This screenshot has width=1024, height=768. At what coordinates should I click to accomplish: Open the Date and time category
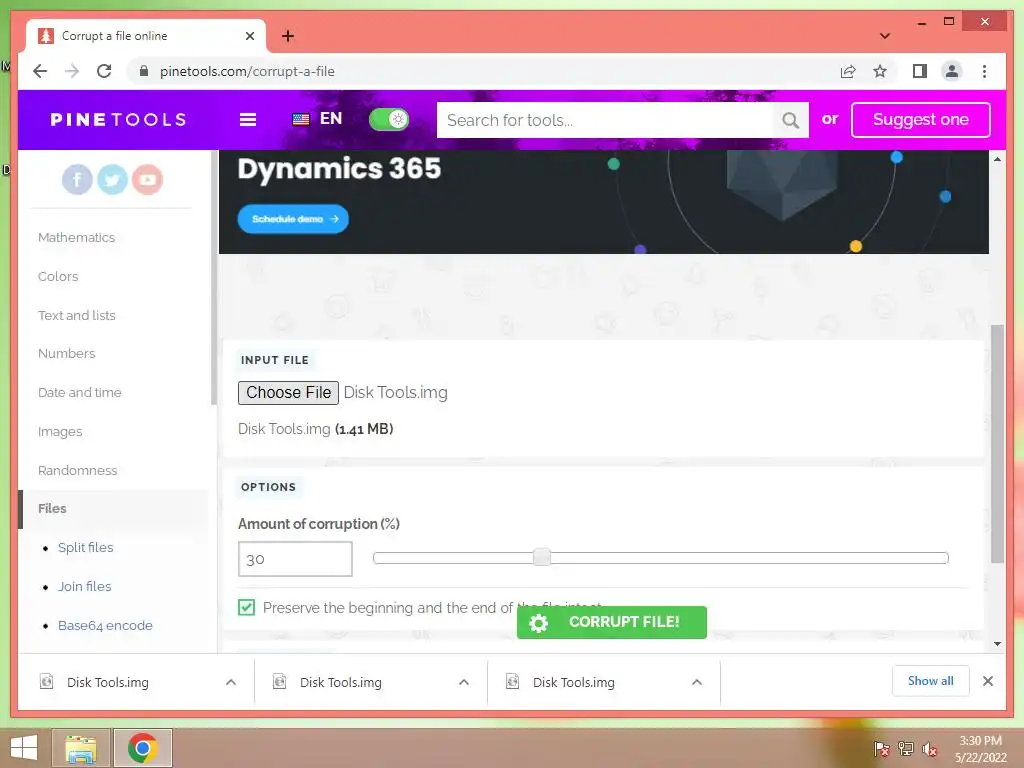[x=79, y=392]
